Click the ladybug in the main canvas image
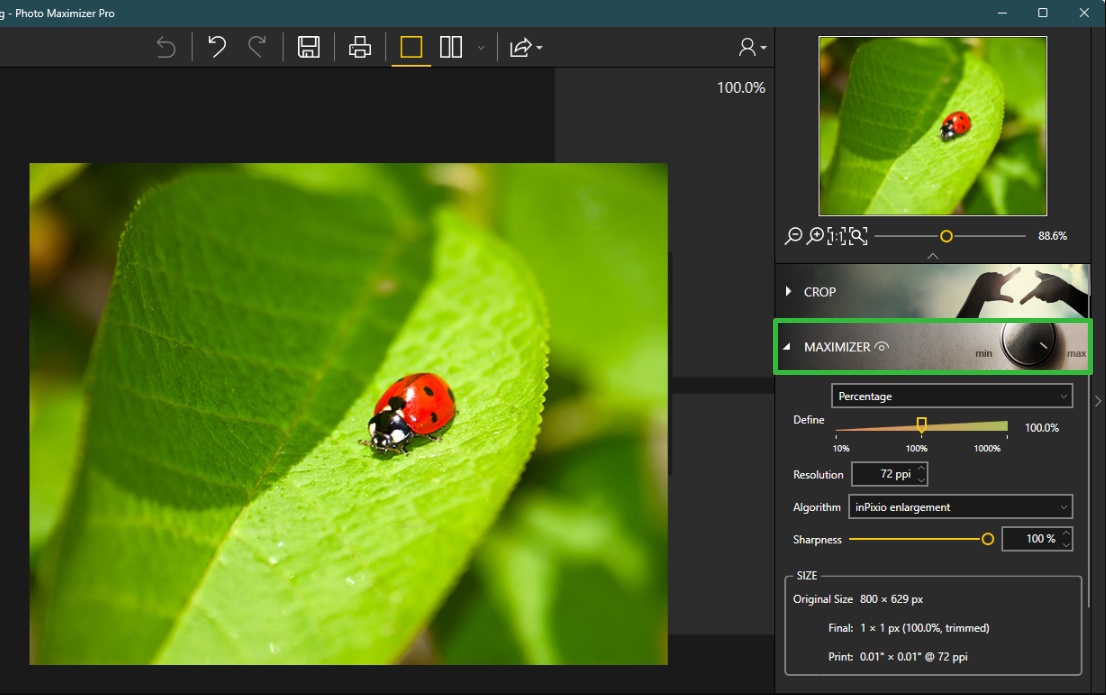This screenshot has width=1106, height=695. pos(411,413)
